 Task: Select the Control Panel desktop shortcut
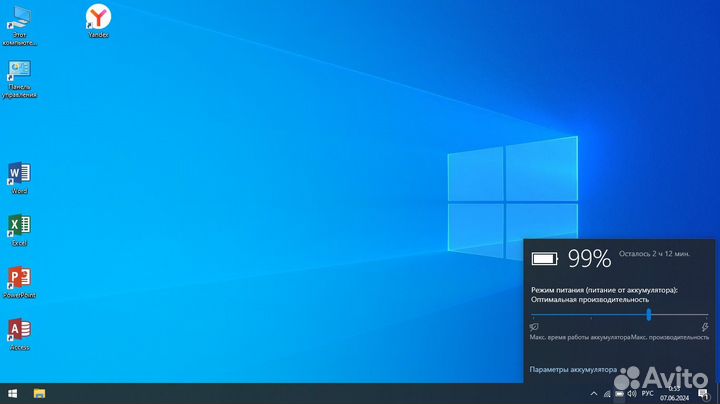(x=19, y=79)
